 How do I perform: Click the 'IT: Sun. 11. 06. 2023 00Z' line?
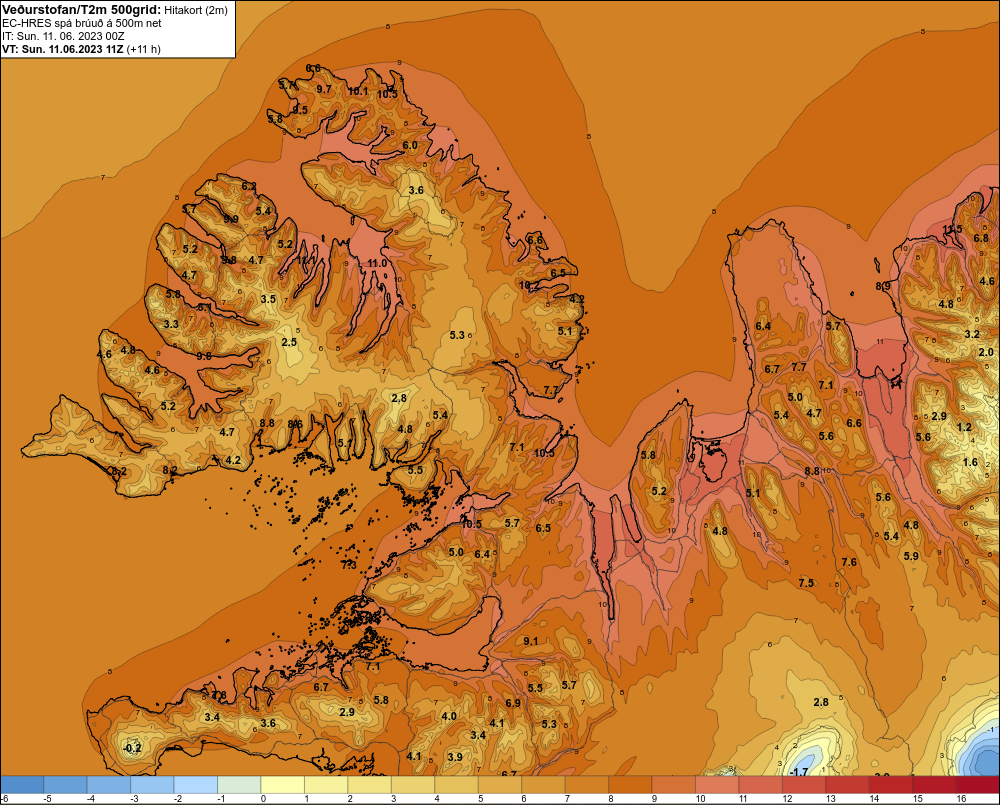[x=63, y=36]
